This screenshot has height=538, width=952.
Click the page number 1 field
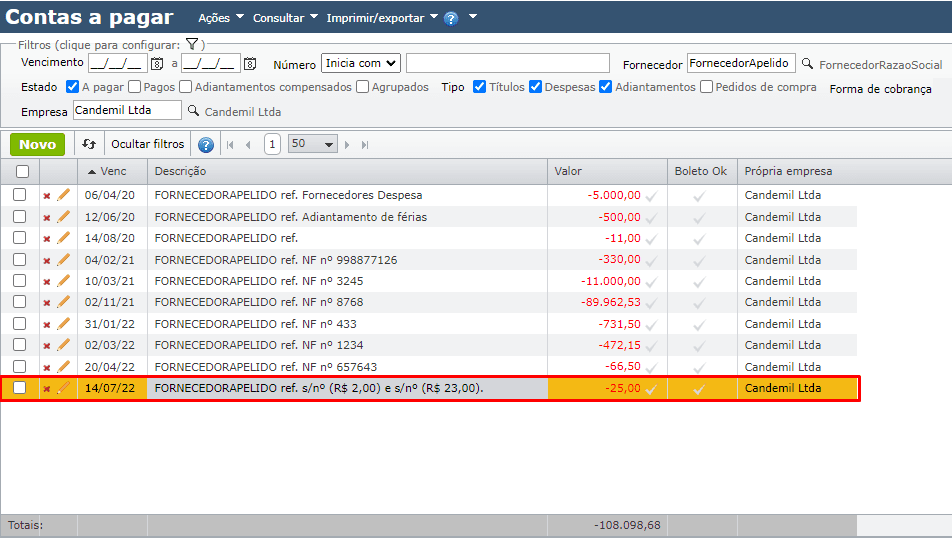(x=272, y=144)
